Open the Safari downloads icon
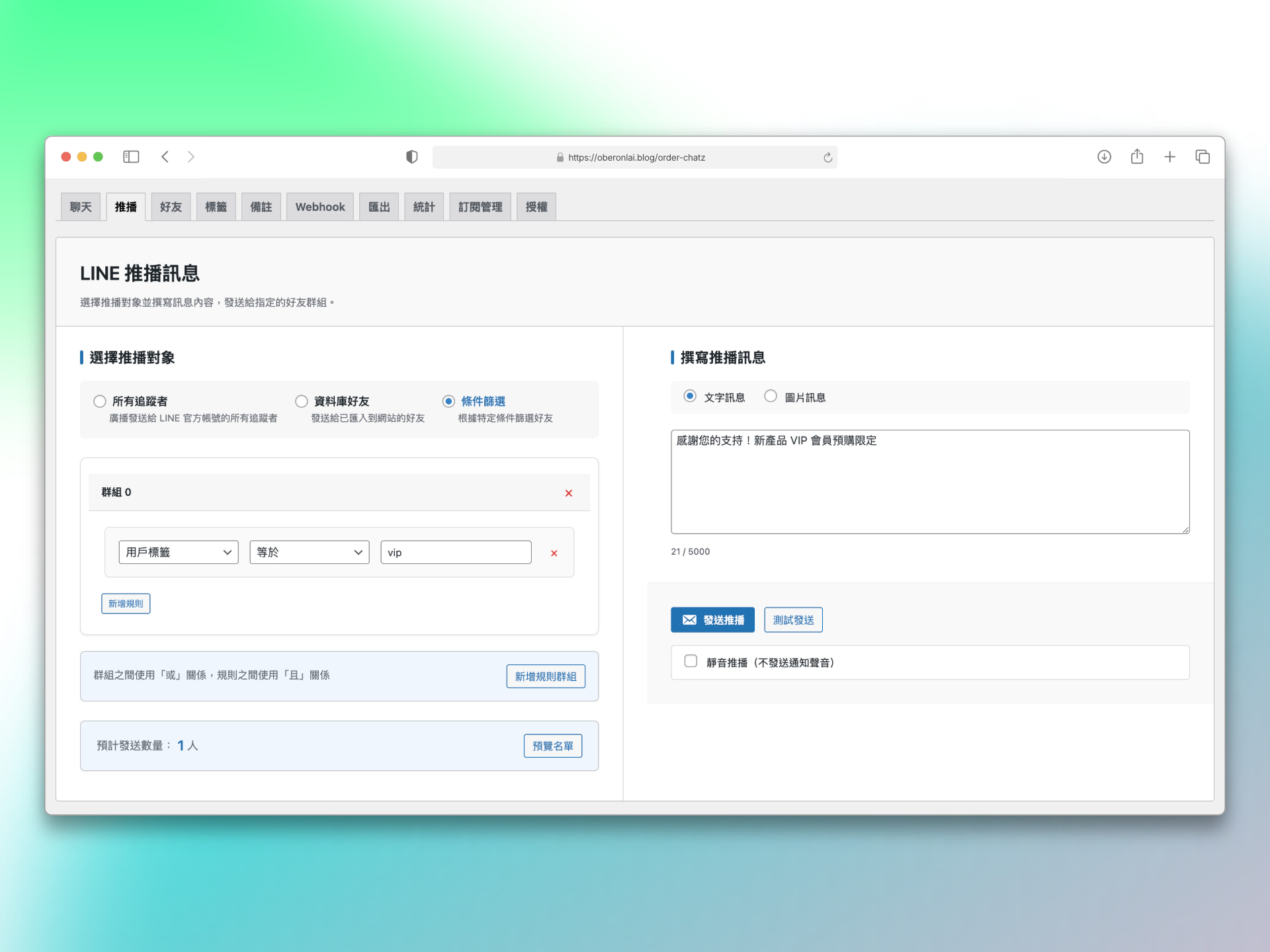 point(1104,157)
